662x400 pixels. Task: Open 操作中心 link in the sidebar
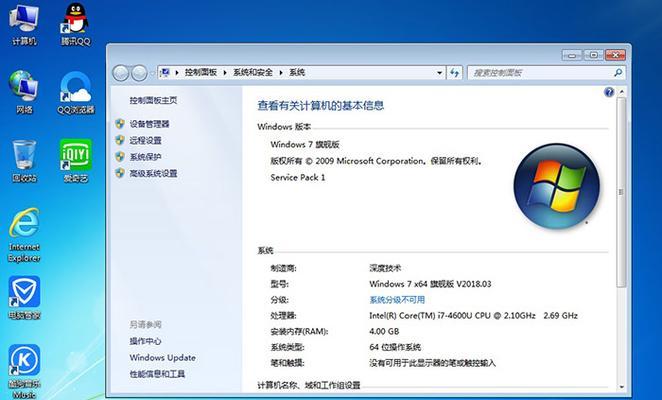pyautogui.click(x=146, y=341)
